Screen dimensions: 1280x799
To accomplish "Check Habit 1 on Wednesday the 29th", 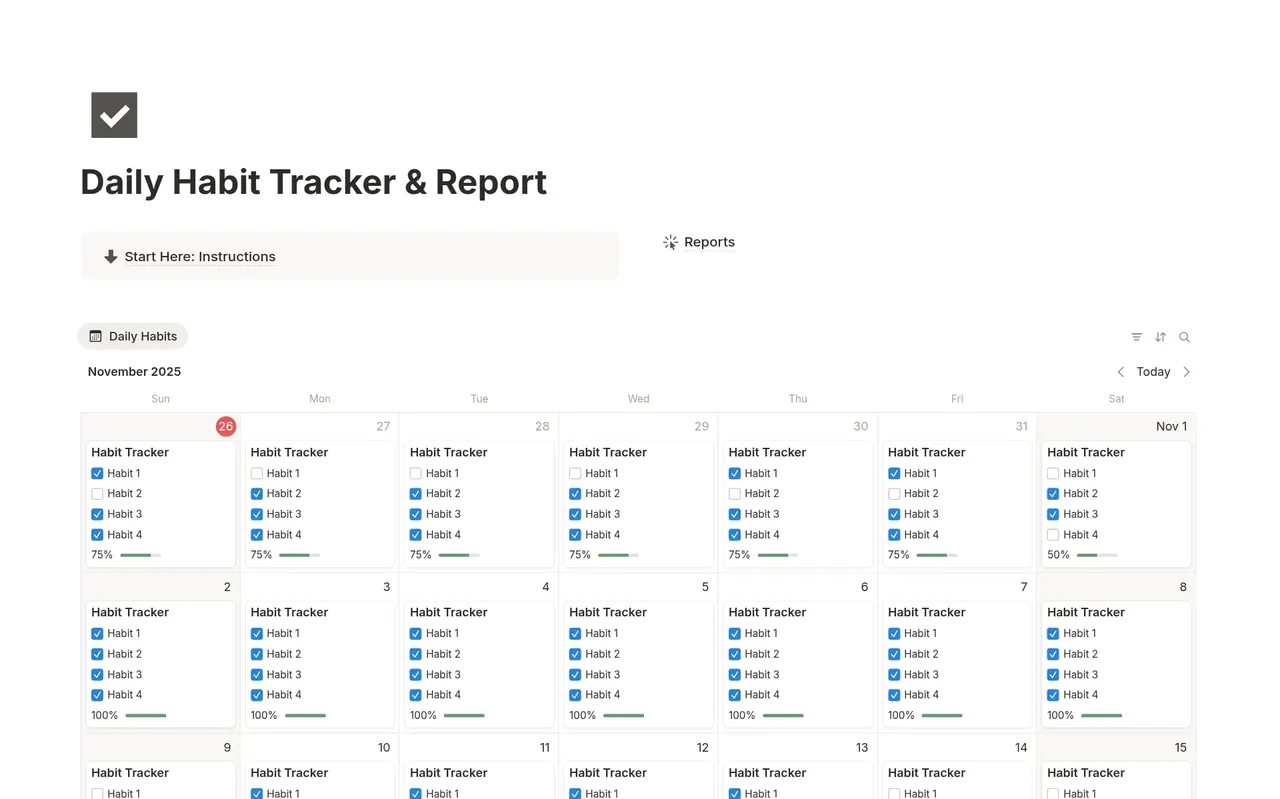I will pos(575,474).
